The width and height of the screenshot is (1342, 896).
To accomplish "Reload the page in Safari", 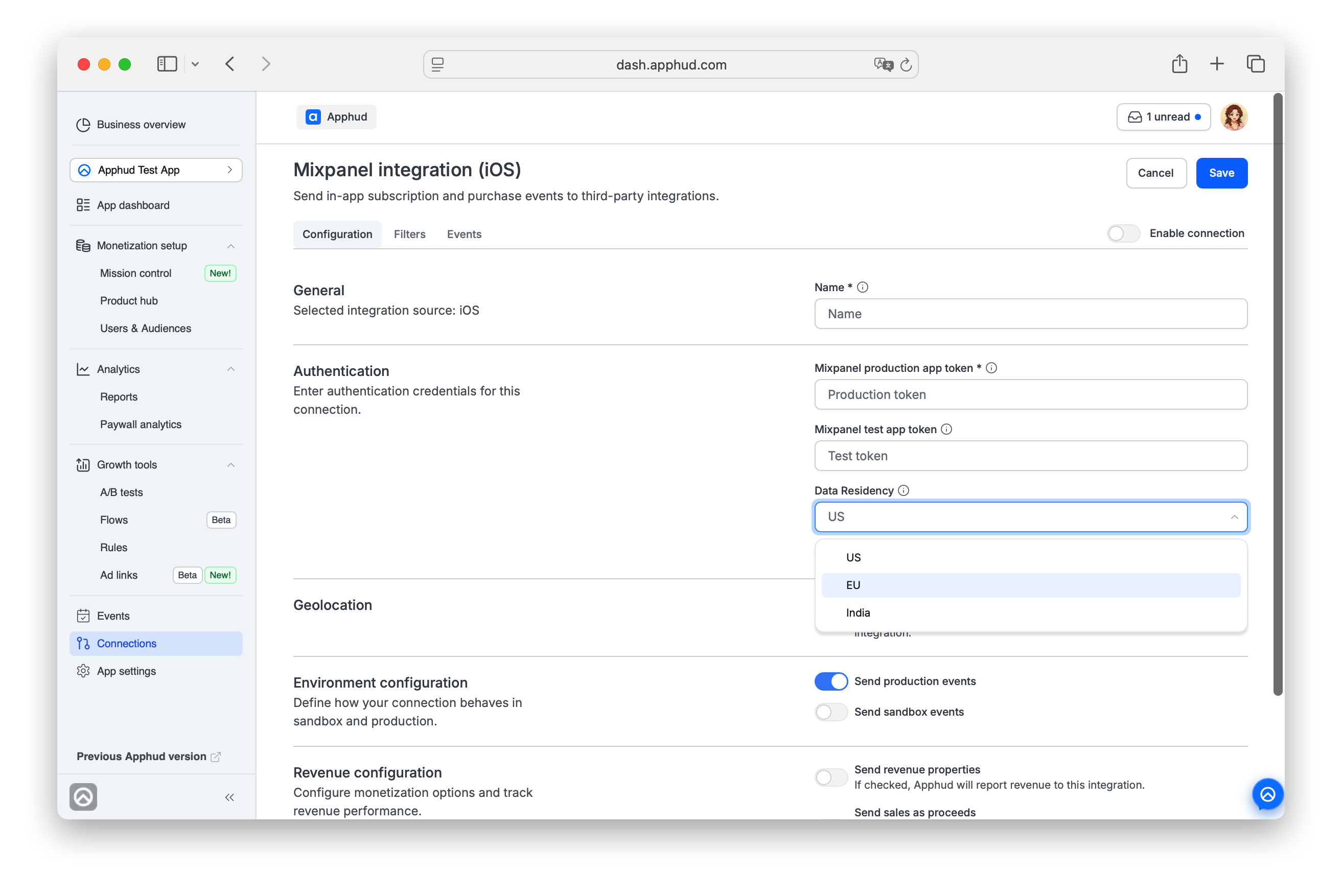I will click(906, 64).
